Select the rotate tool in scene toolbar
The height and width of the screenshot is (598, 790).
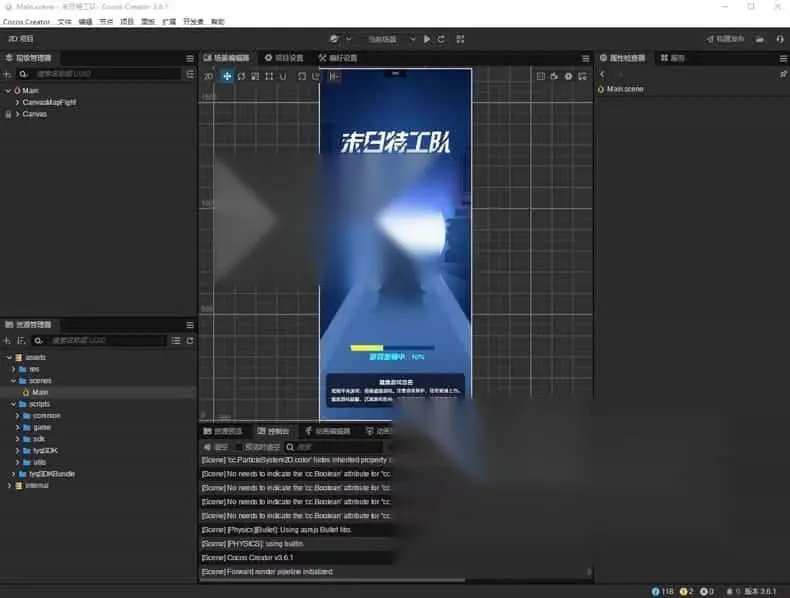(241, 76)
